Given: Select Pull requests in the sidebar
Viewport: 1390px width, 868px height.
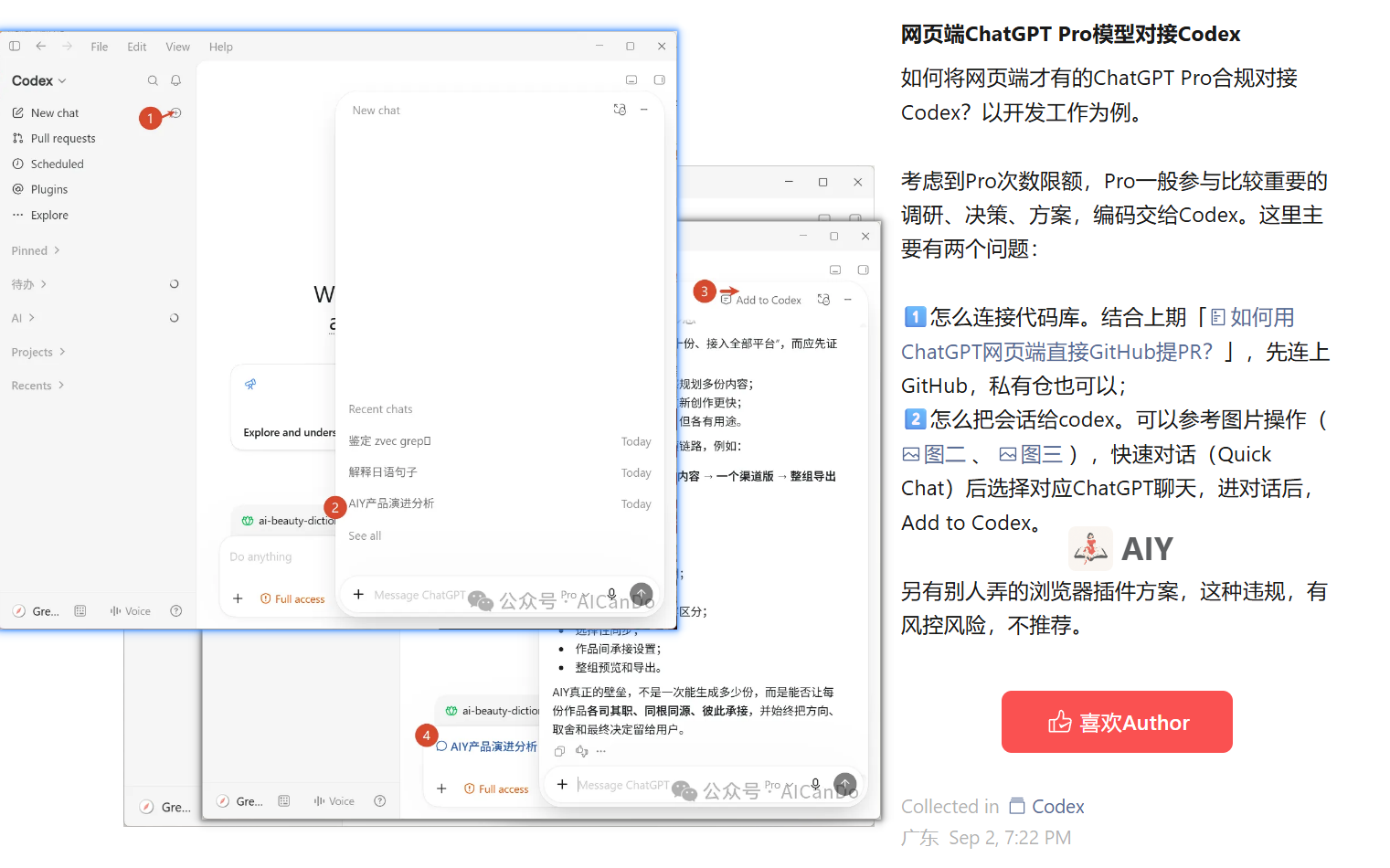Looking at the screenshot, I should point(55,139).
